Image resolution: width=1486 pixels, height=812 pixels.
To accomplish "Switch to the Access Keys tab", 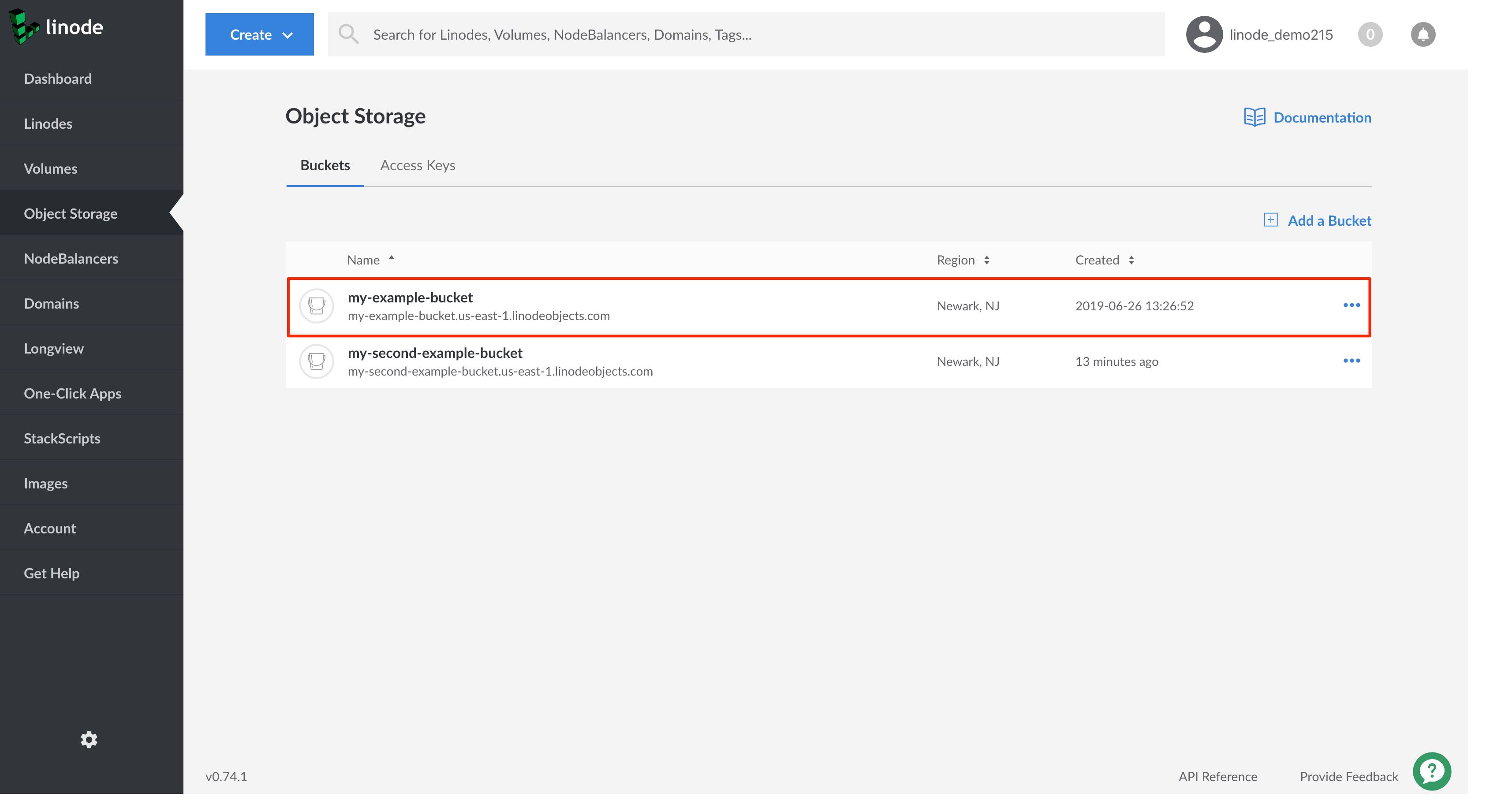I will [x=418, y=165].
